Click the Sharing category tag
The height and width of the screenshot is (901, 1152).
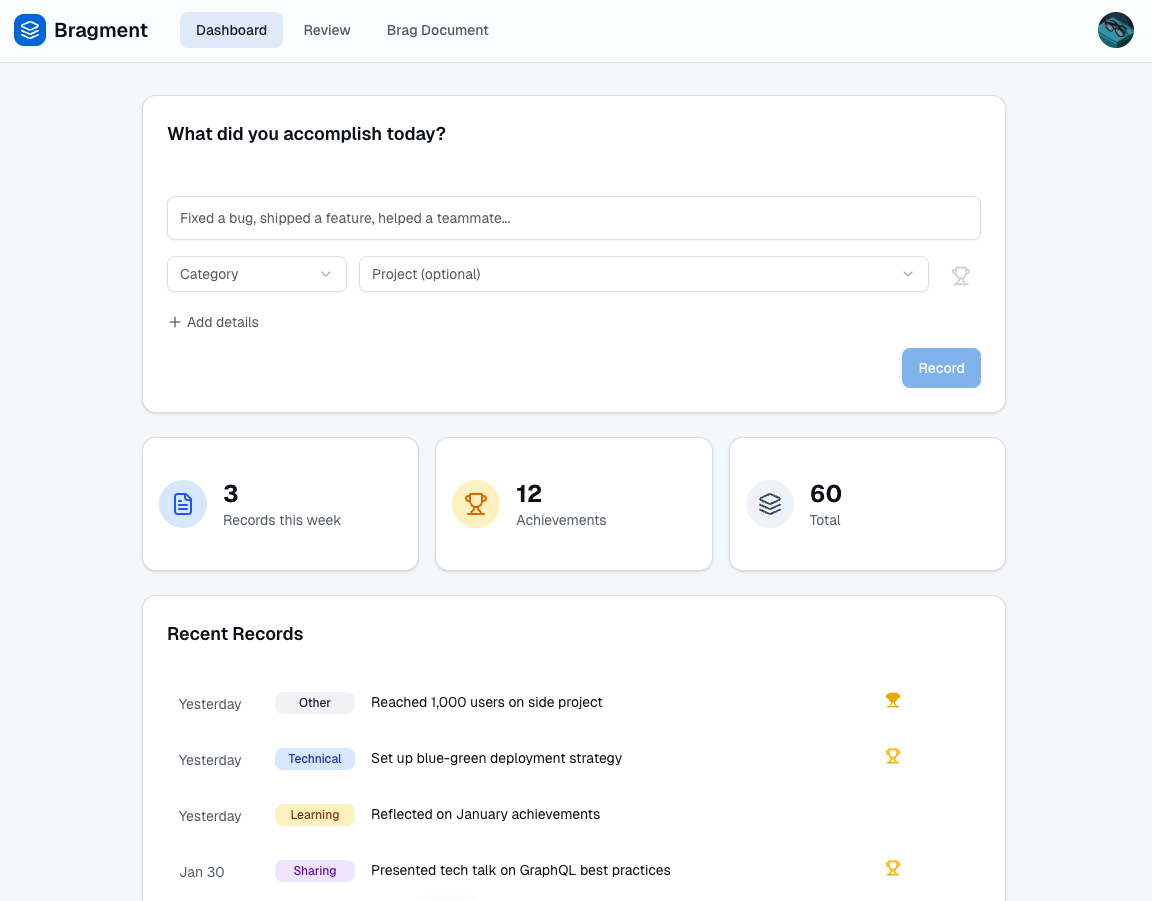[x=314, y=870]
